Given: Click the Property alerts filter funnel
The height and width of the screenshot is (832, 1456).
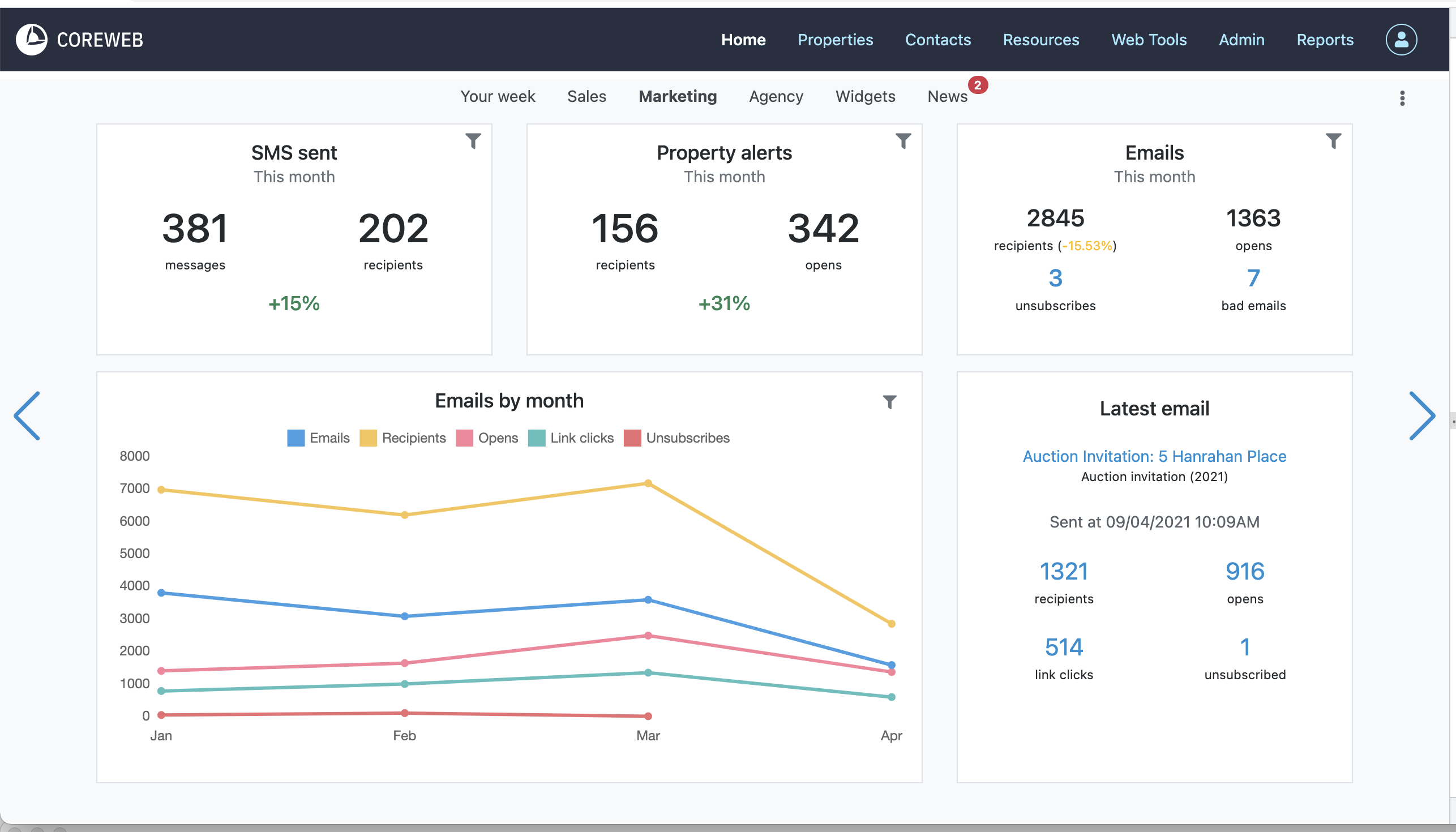Looking at the screenshot, I should 903,140.
